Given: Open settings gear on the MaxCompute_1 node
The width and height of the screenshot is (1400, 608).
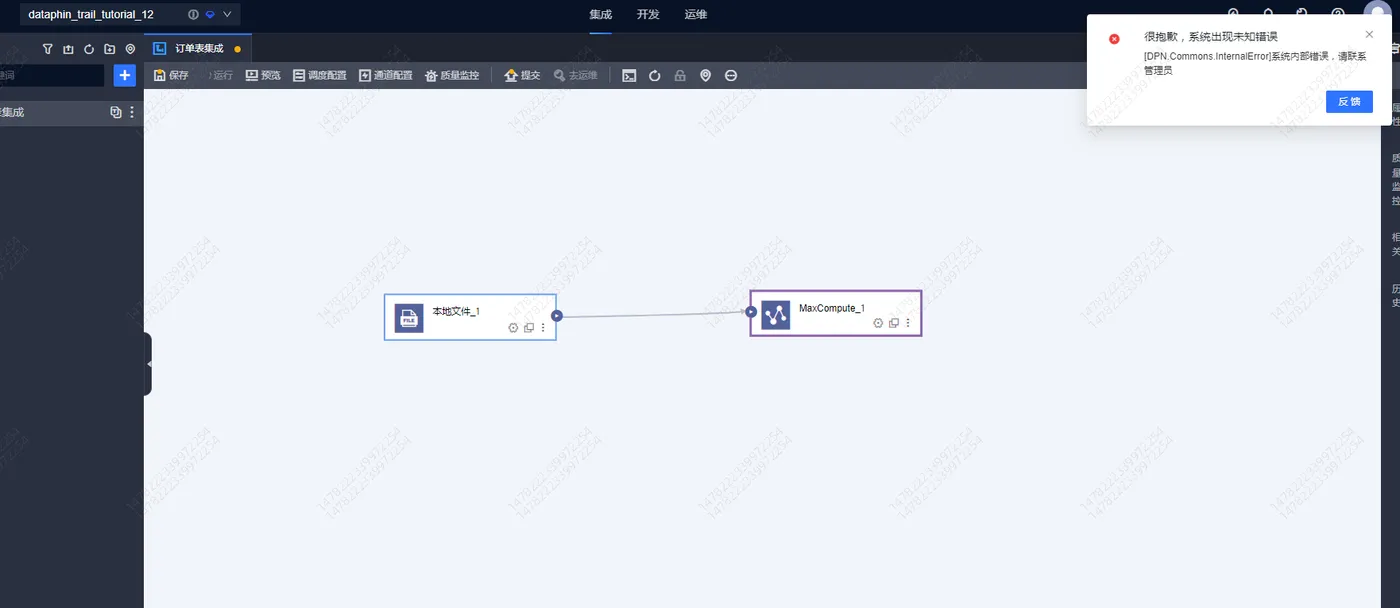Looking at the screenshot, I should tap(878, 323).
